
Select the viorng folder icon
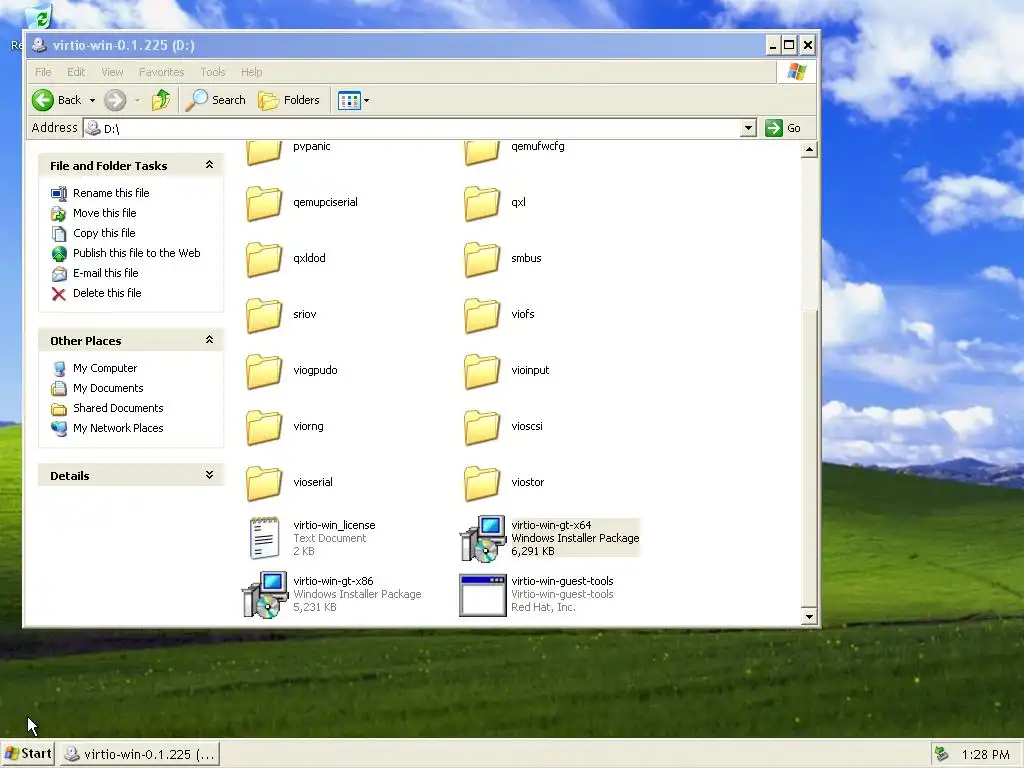coord(264,428)
